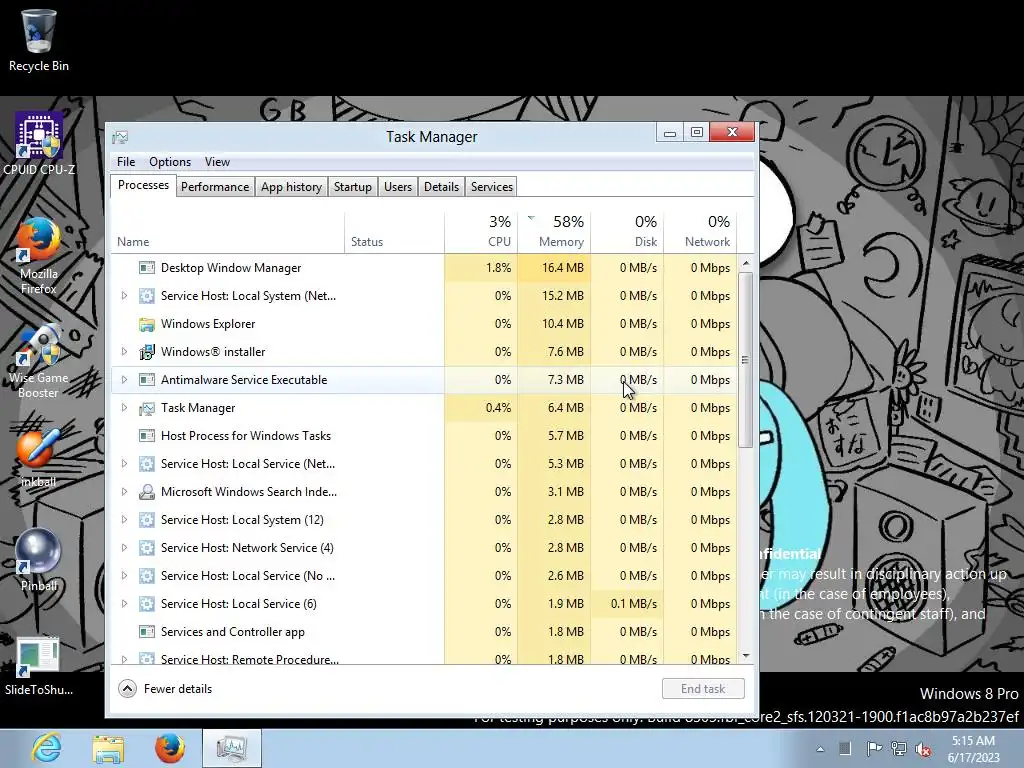Select the SlideToShutdown desktop shortcut

pos(39,666)
